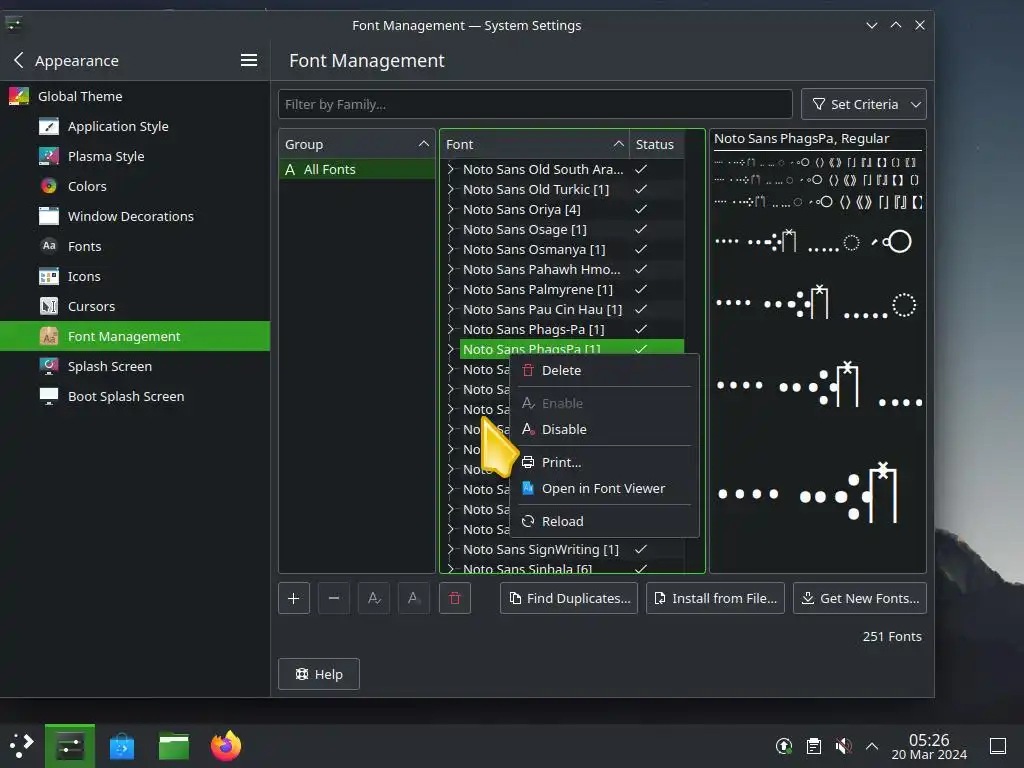Open the file manager from the taskbar
The height and width of the screenshot is (768, 1024).
coord(174,746)
